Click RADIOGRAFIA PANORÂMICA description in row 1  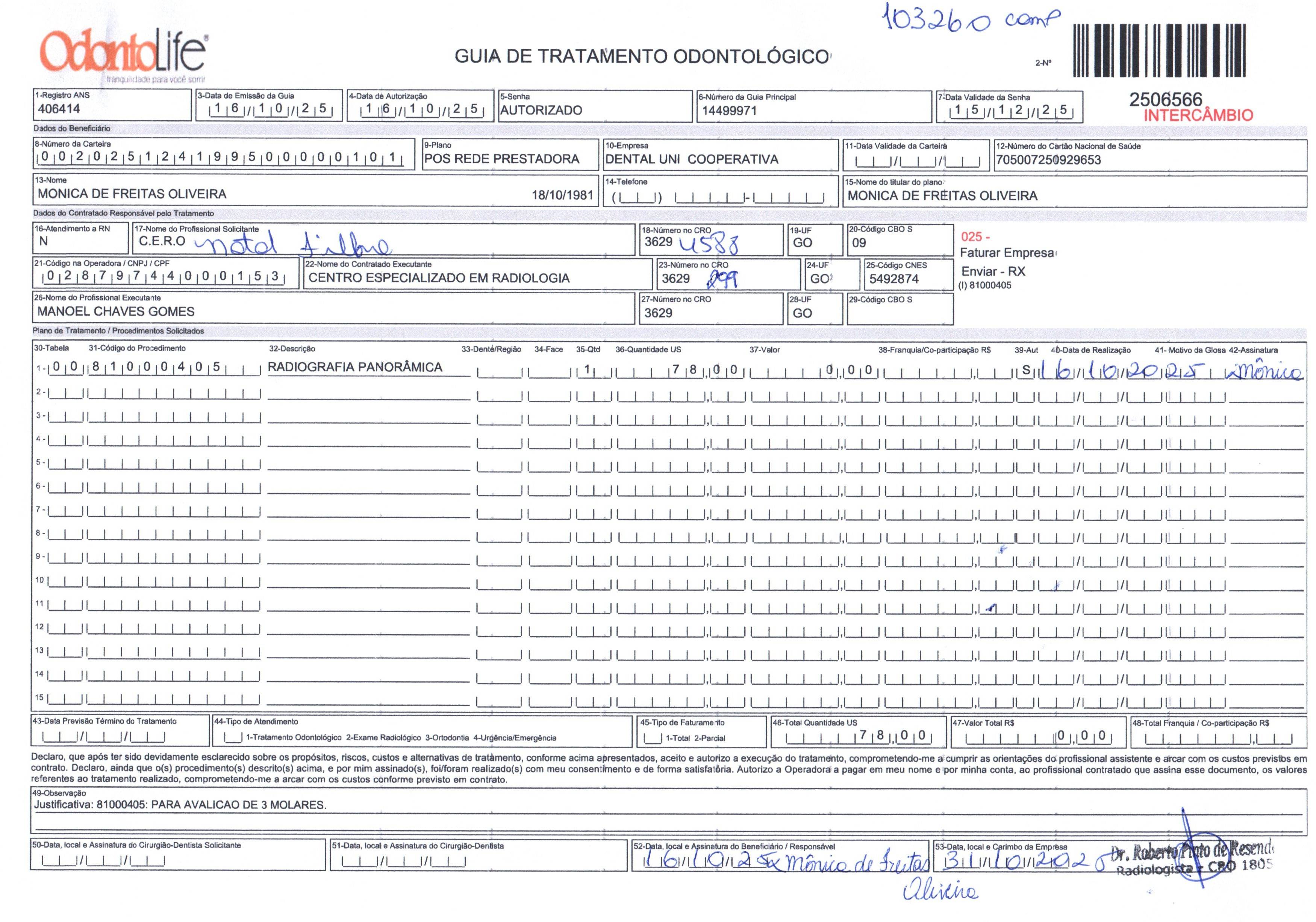pyautogui.click(x=355, y=367)
